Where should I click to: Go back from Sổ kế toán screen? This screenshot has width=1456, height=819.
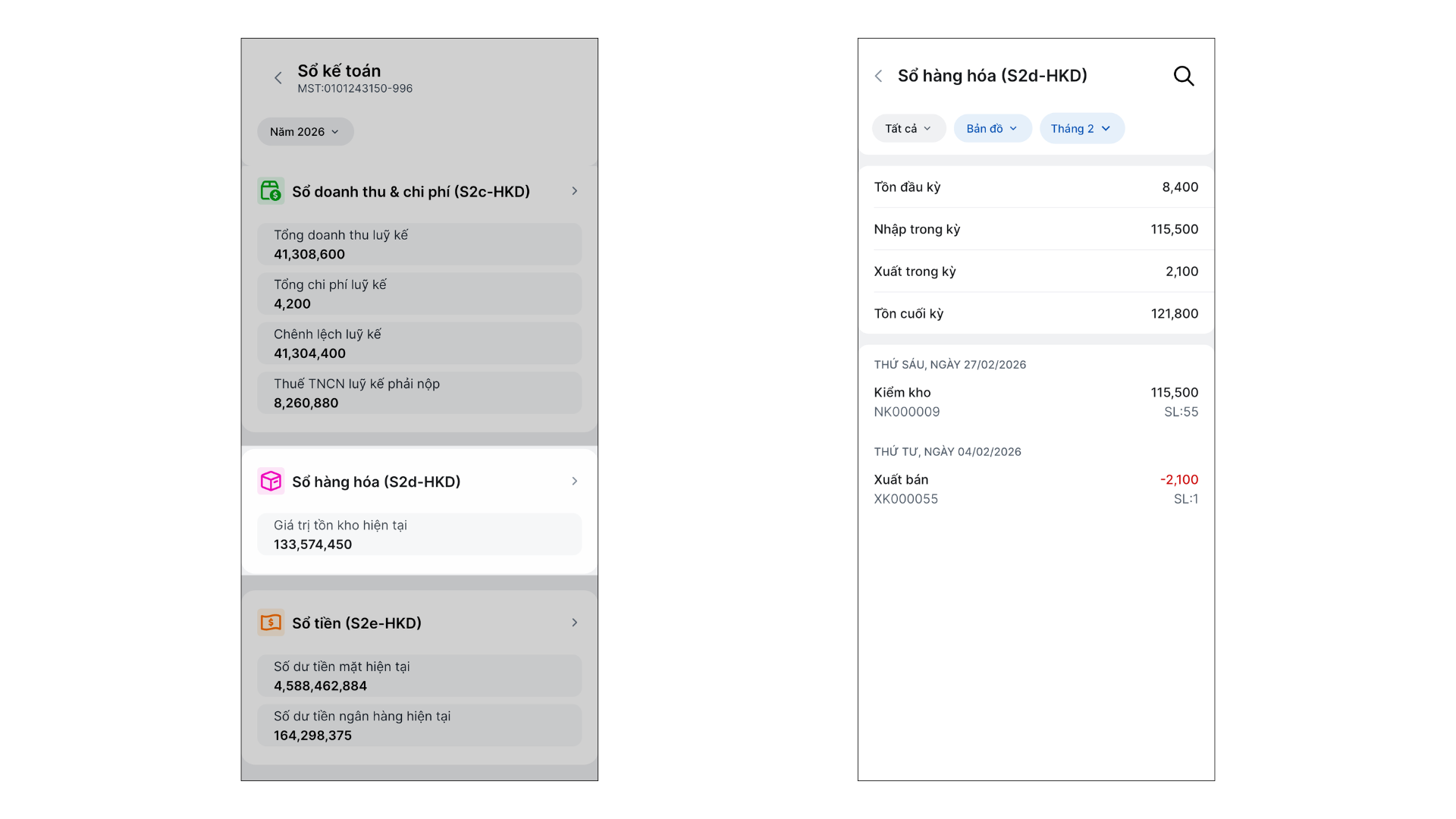[x=278, y=78]
